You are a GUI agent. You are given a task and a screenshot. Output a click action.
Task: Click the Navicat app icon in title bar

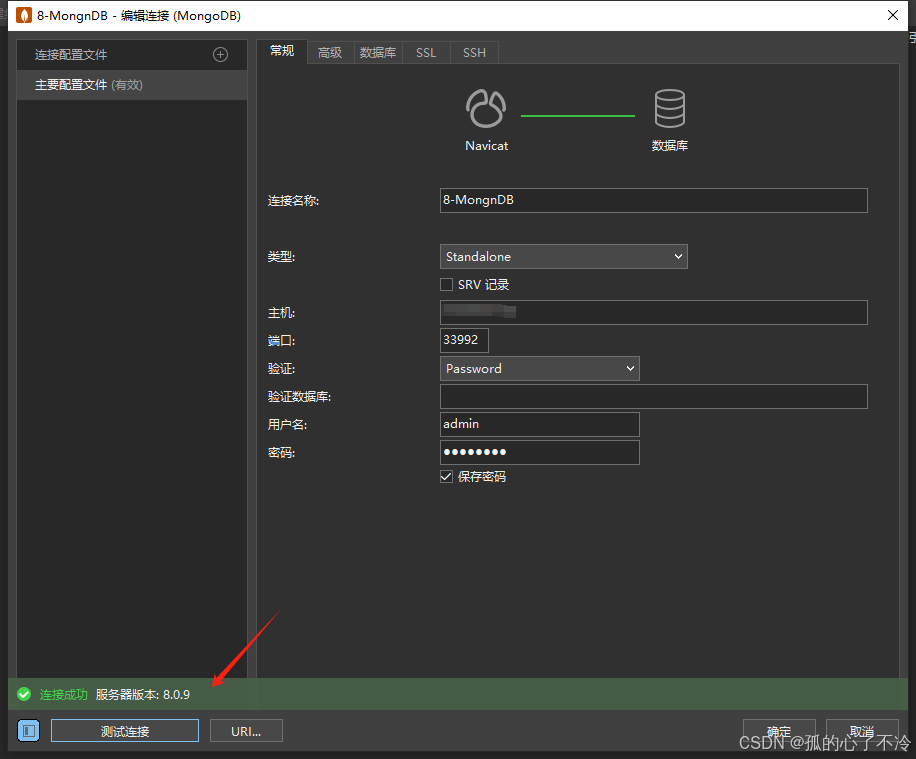click(24, 15)
